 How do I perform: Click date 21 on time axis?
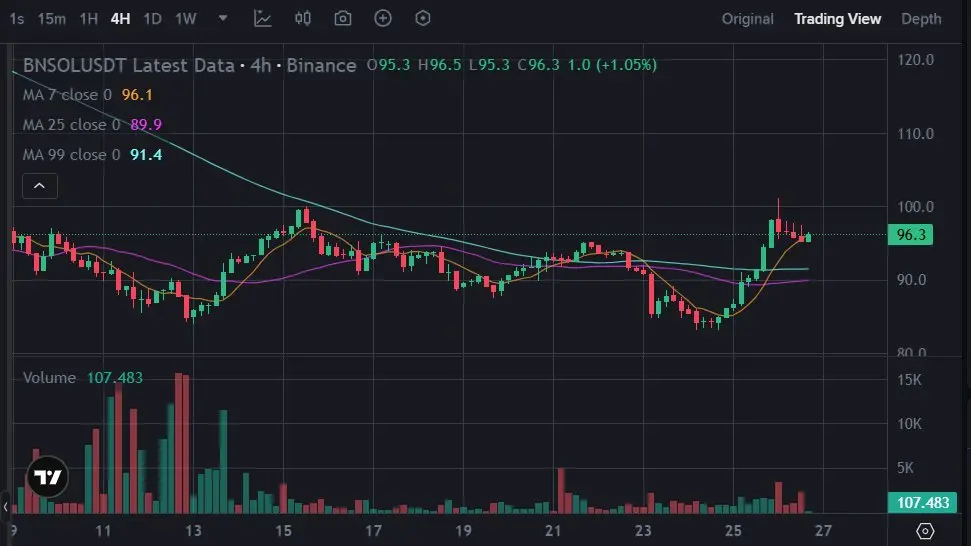coord(553,531)
